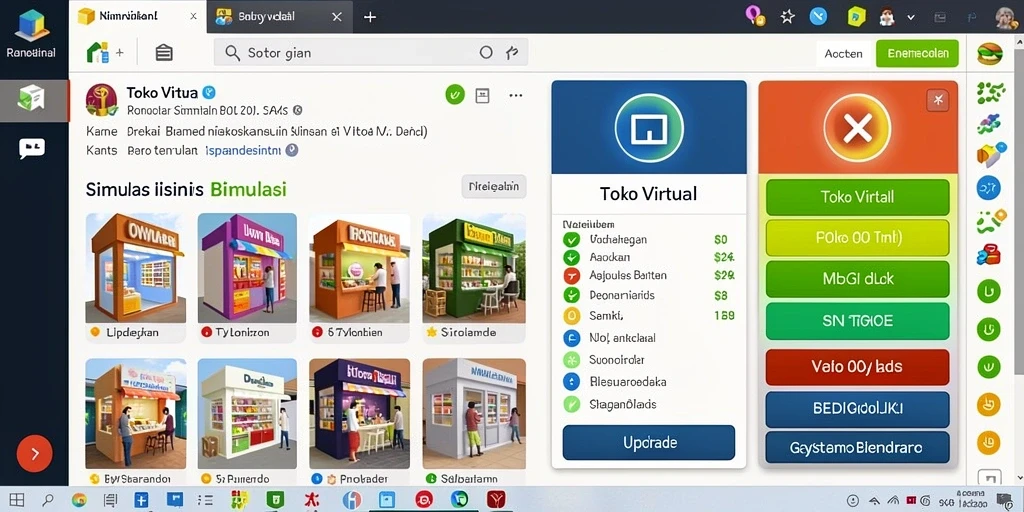Click the green Enemecalen button
1024x512 pixels.
click(x=917, y=54)
